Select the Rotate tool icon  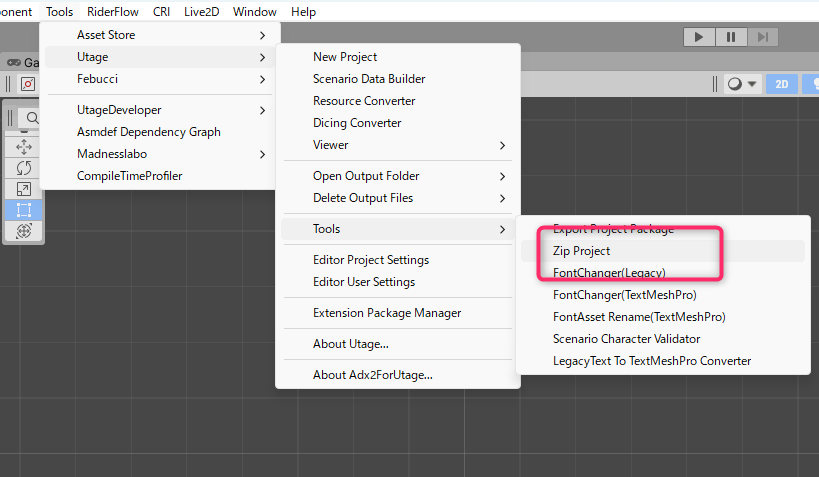tap(25, 167)
